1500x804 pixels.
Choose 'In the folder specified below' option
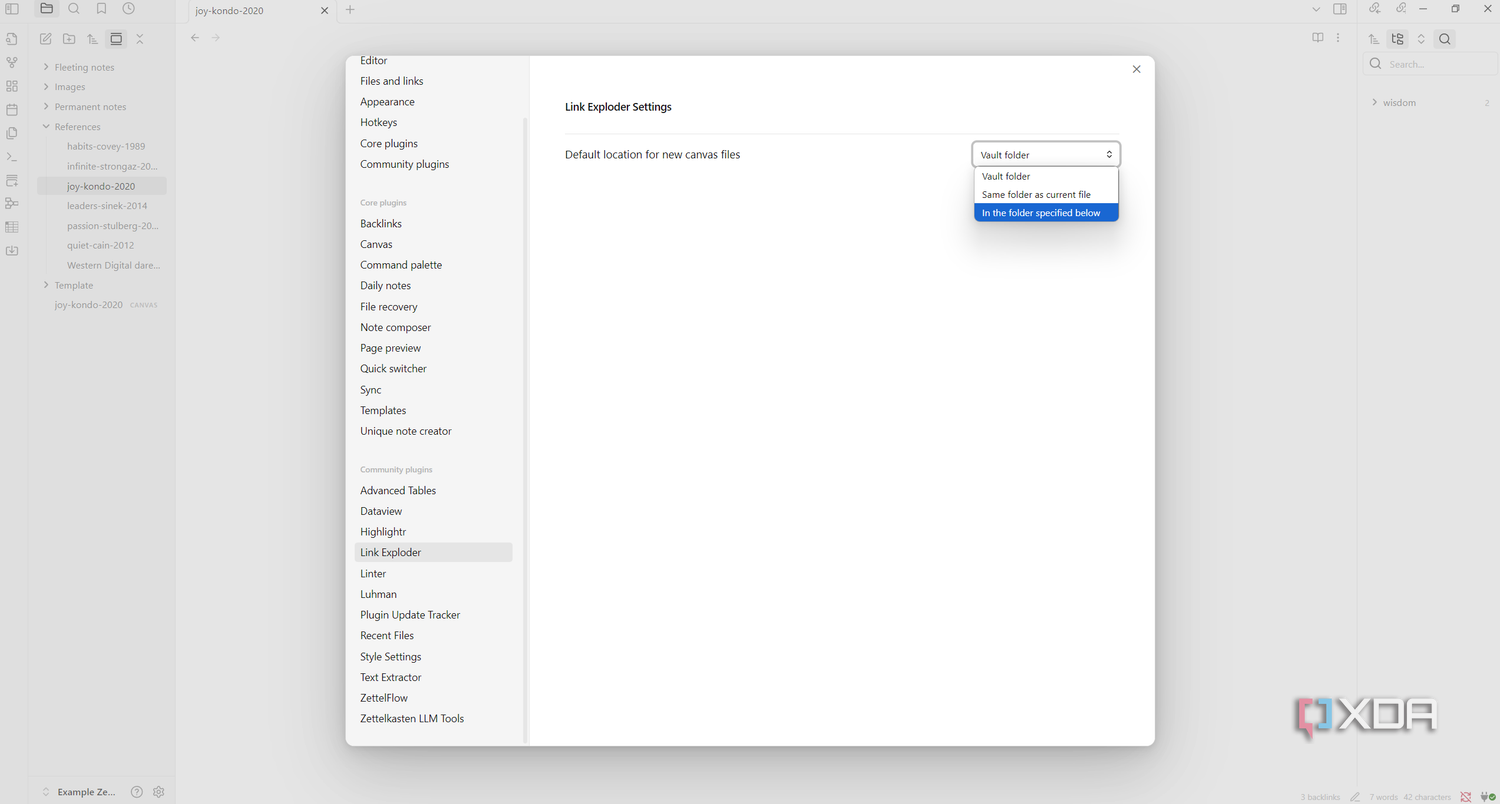tap(1046, 213)
